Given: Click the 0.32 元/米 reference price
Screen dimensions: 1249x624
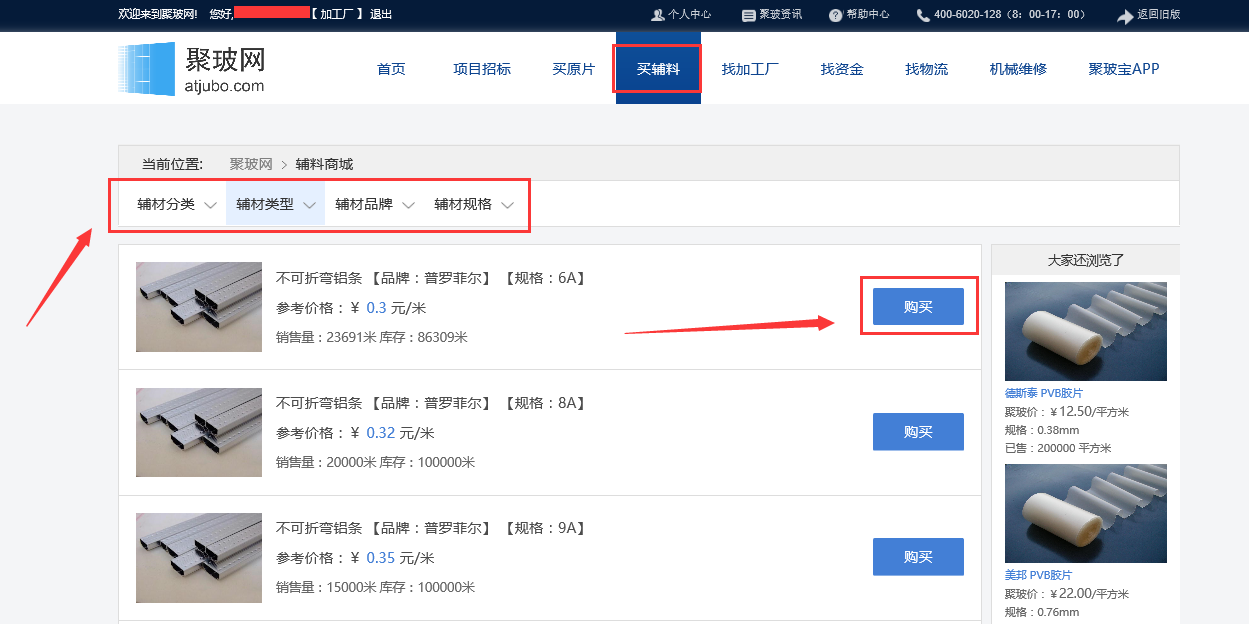Looking at the screenshot, I should coord(400,433).
